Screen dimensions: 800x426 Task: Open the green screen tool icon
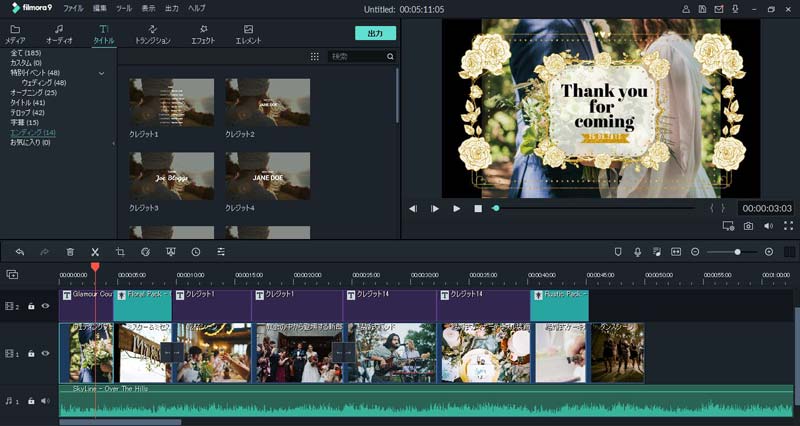tap(171, 252)
